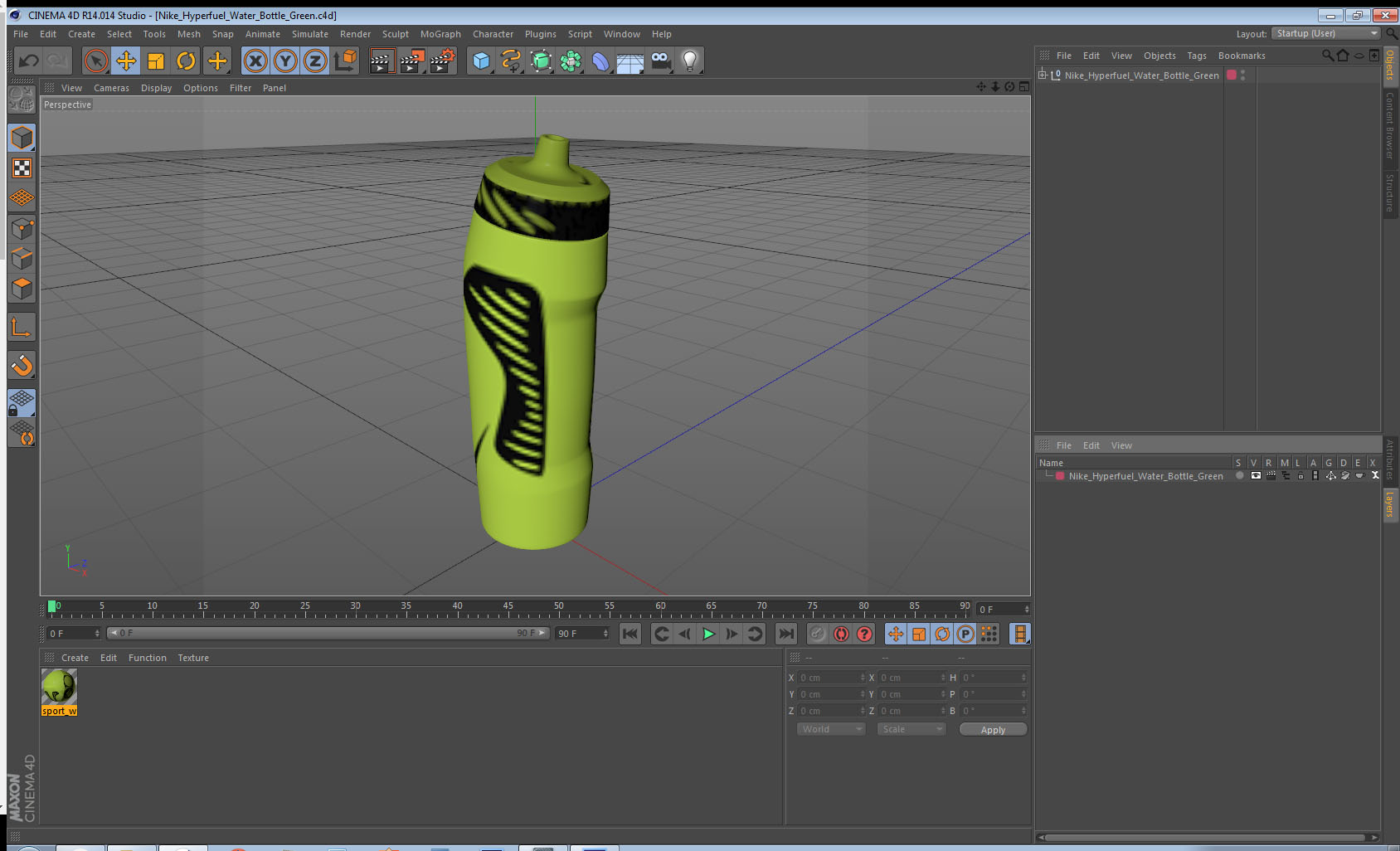Open the viewport Display menu
This screenshot has width=1400, height=851.
point(156,88)
